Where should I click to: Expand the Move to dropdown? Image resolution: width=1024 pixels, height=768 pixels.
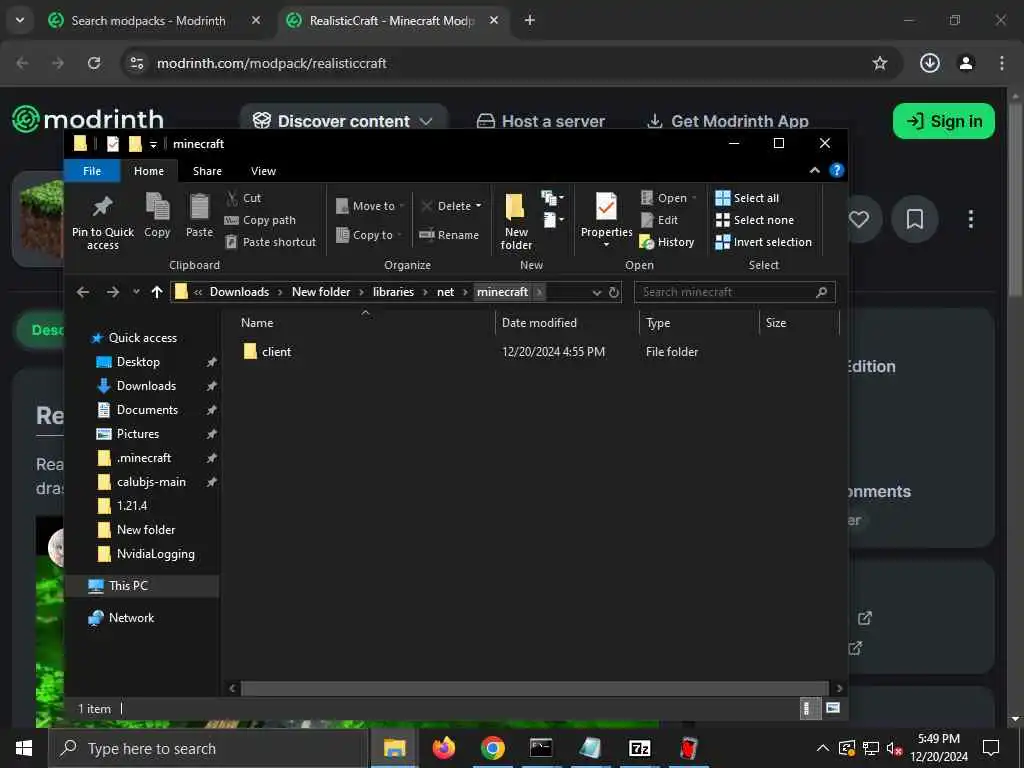tap(402, 206)
